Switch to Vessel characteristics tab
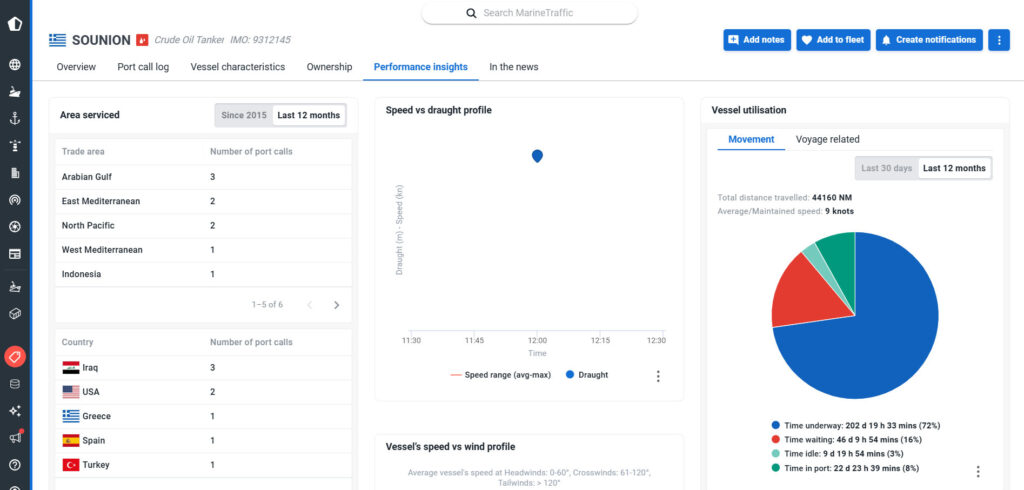The height and width of the screenshot is (490, 1024). tap(238, 67)
